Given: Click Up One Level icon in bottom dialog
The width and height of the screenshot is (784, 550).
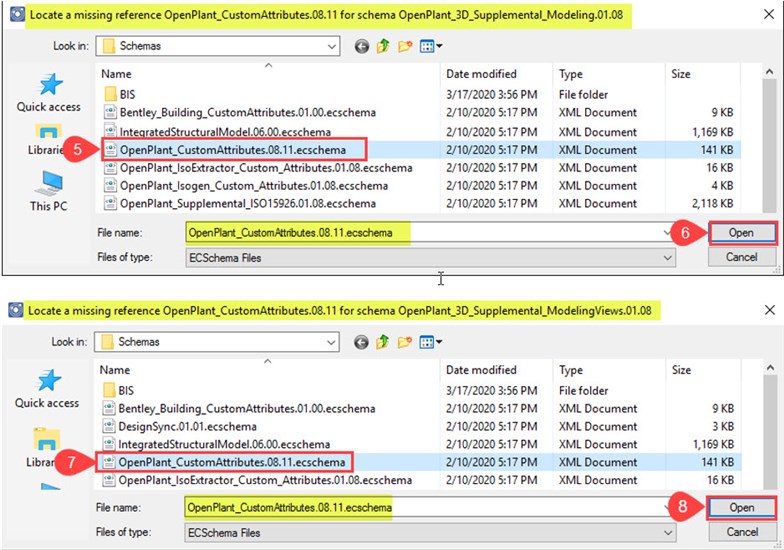Looking at the screenshot, I should pyautogui.click(x=382, y=342).
